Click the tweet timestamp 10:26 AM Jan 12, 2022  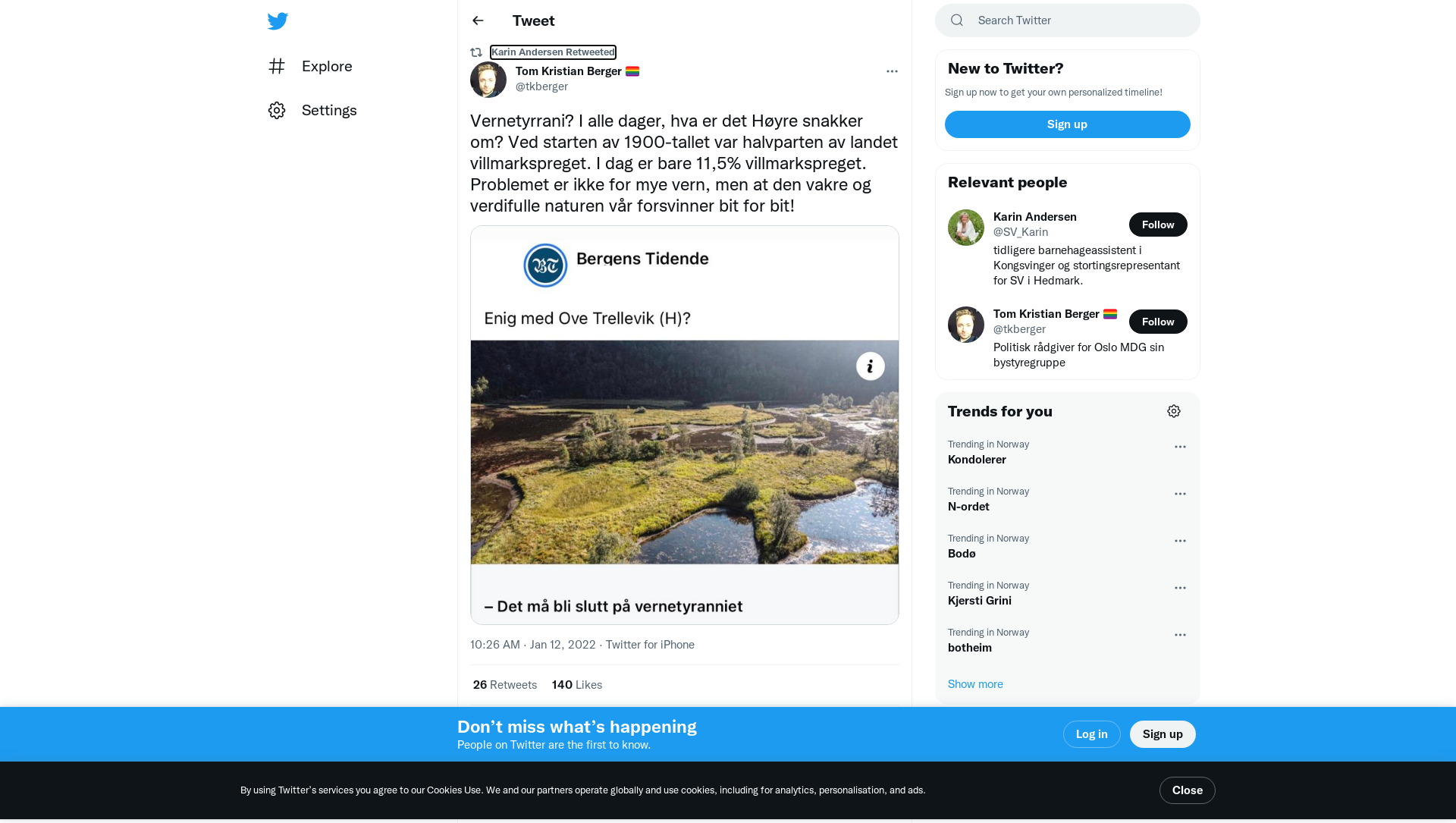pos(533,645)
